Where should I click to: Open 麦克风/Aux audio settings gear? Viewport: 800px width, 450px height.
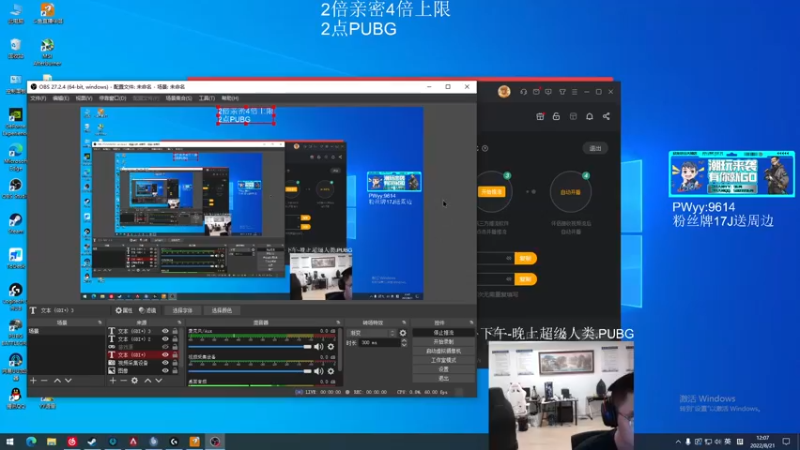[x=331, y=347]
